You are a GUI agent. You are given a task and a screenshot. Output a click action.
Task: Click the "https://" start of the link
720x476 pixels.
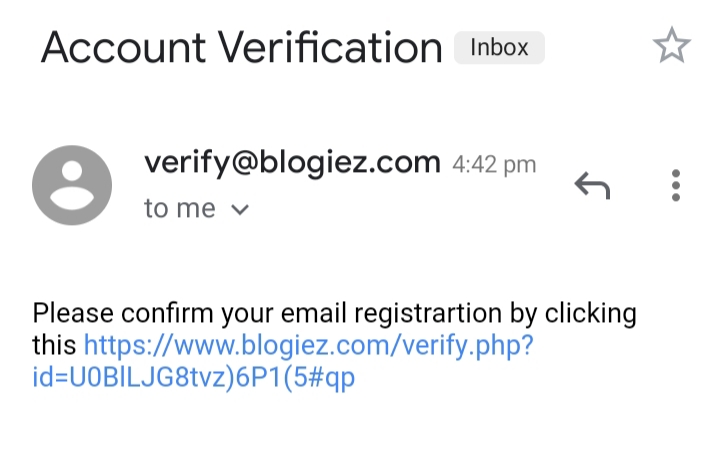[x=129, y=345]
